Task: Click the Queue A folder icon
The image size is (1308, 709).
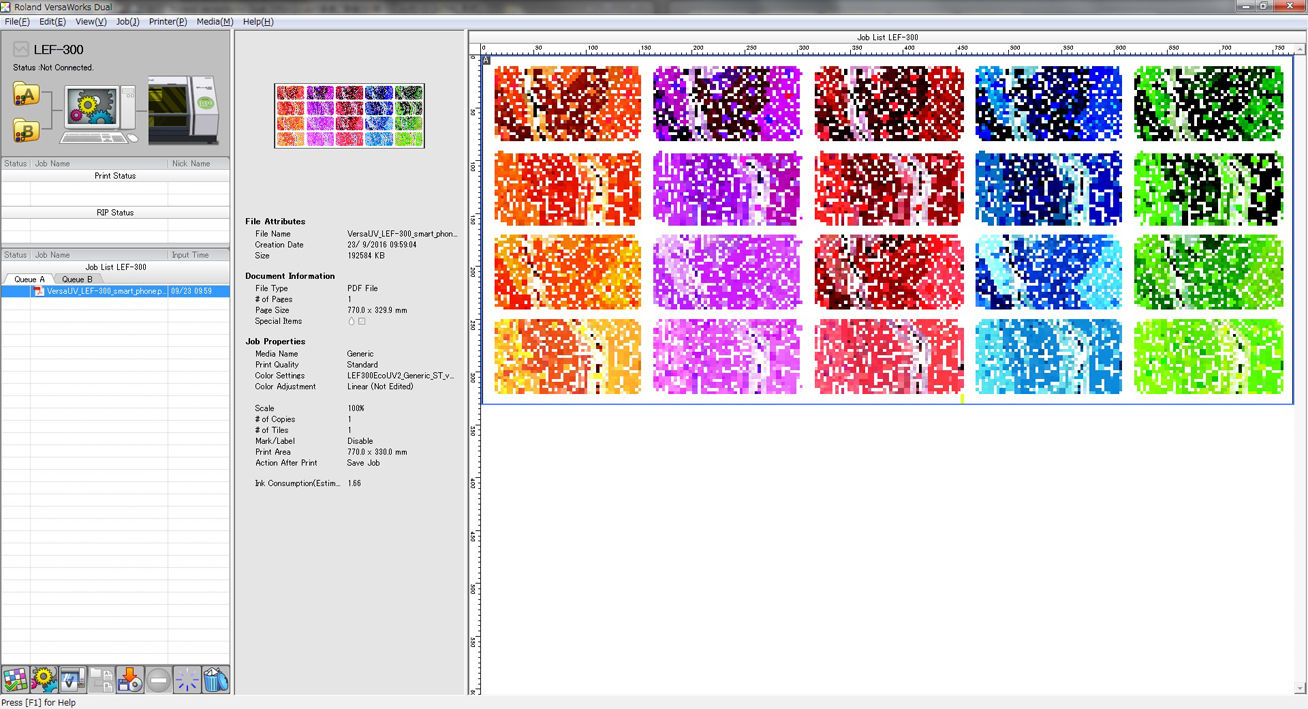Action: (25, 95)
